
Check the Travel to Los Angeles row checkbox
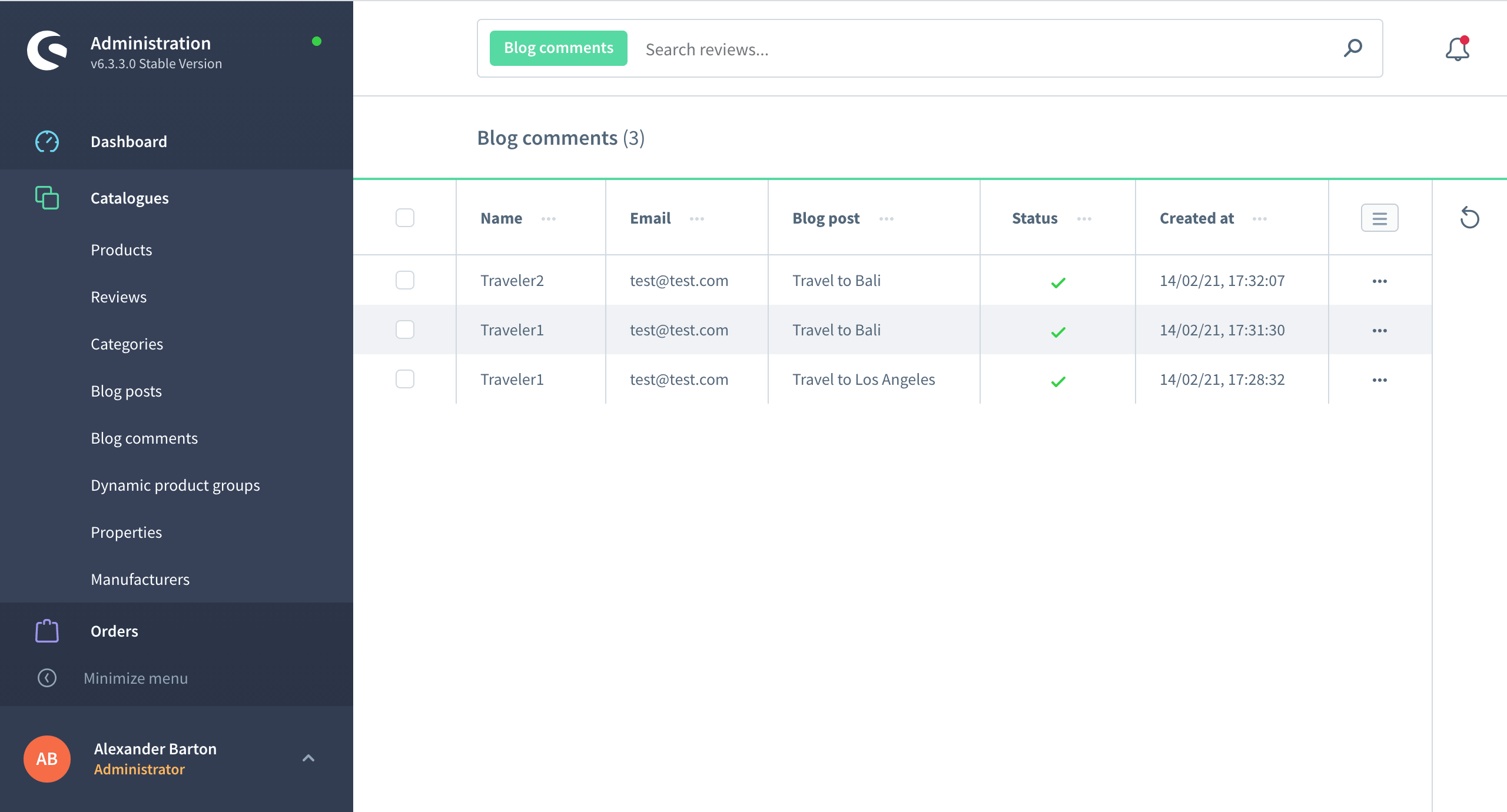(x=405, y=380)
